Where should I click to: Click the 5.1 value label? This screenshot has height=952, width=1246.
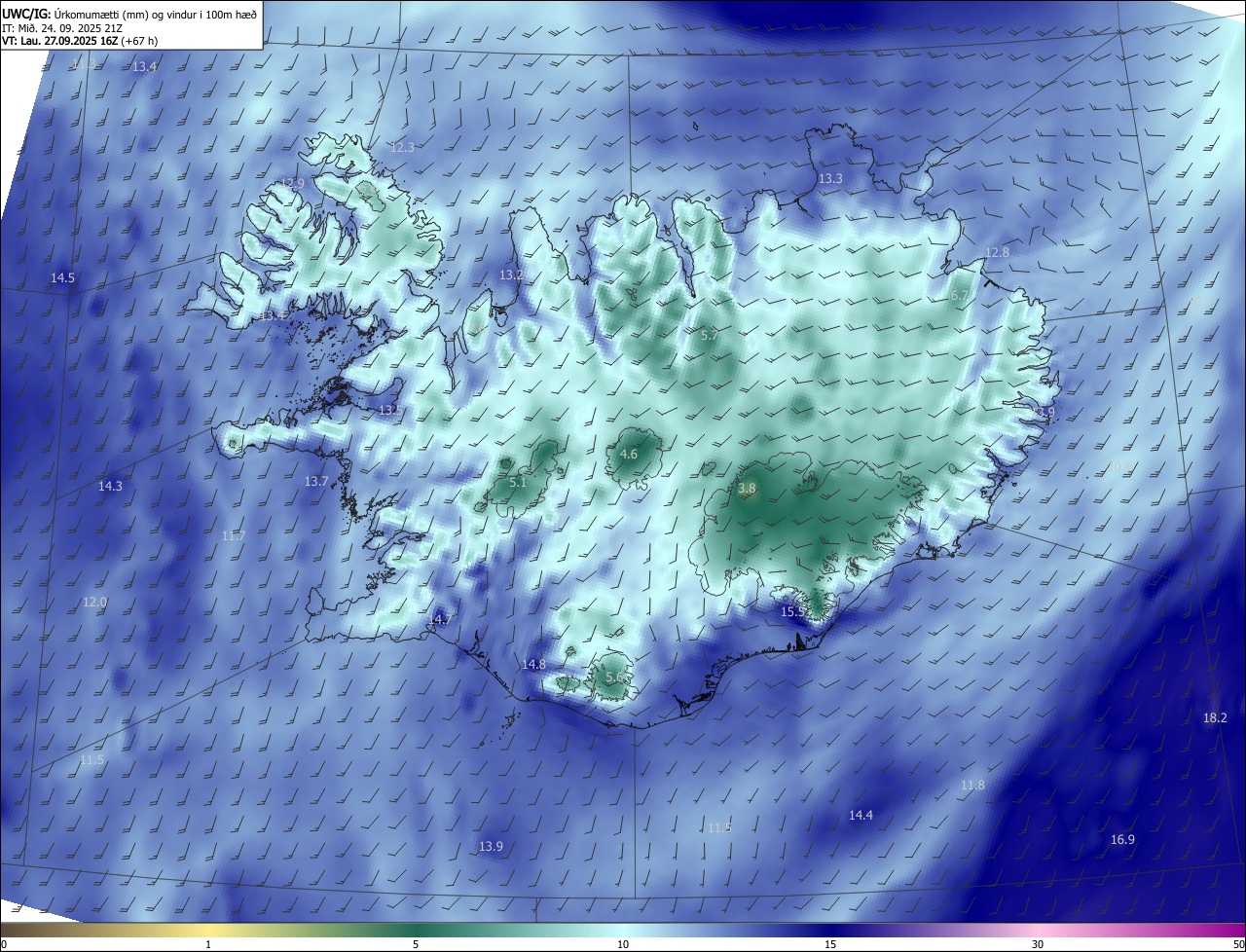click(x=518, y=483)
